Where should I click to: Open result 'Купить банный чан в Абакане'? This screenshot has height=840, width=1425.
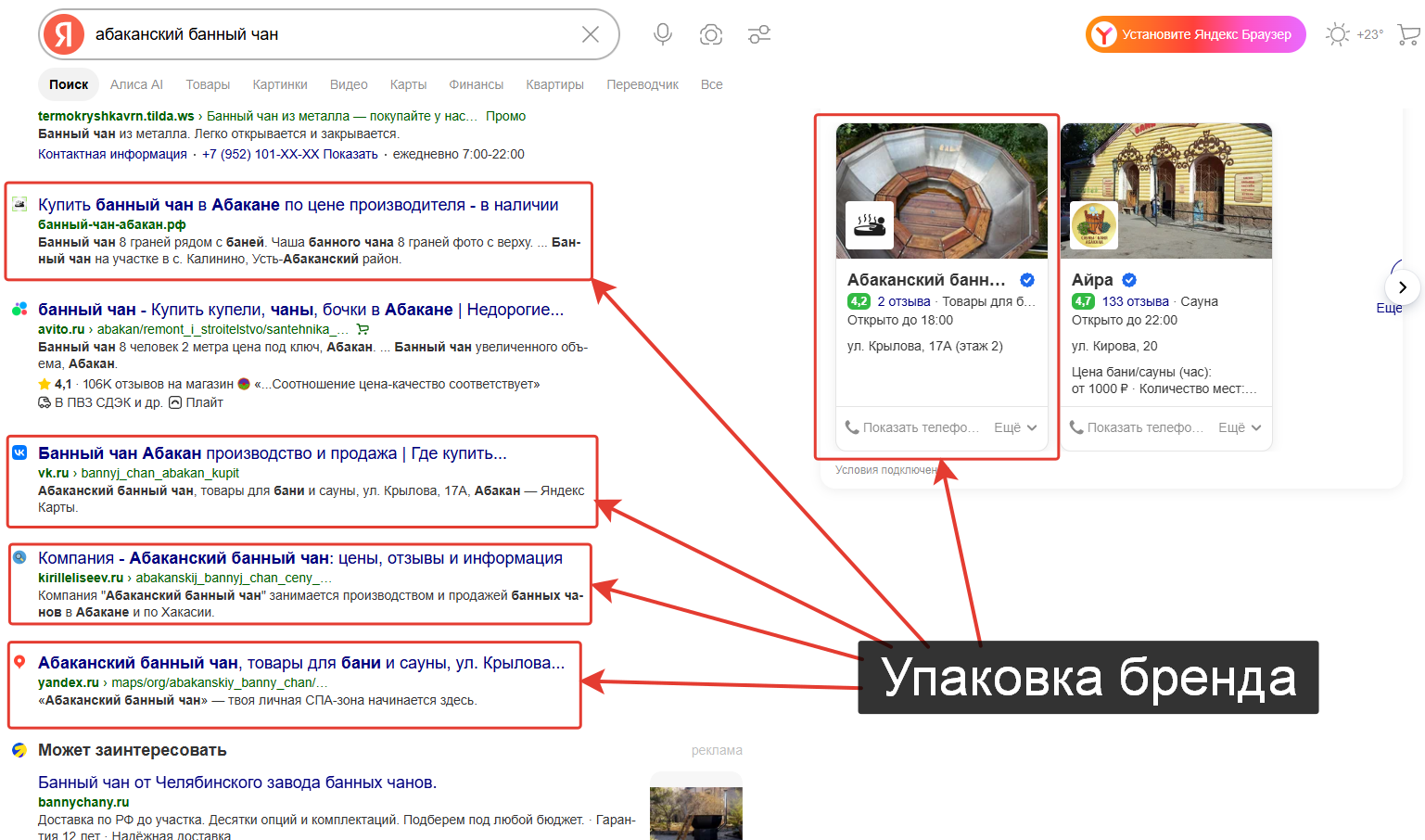pyautogui.click(x=299, y=205)
